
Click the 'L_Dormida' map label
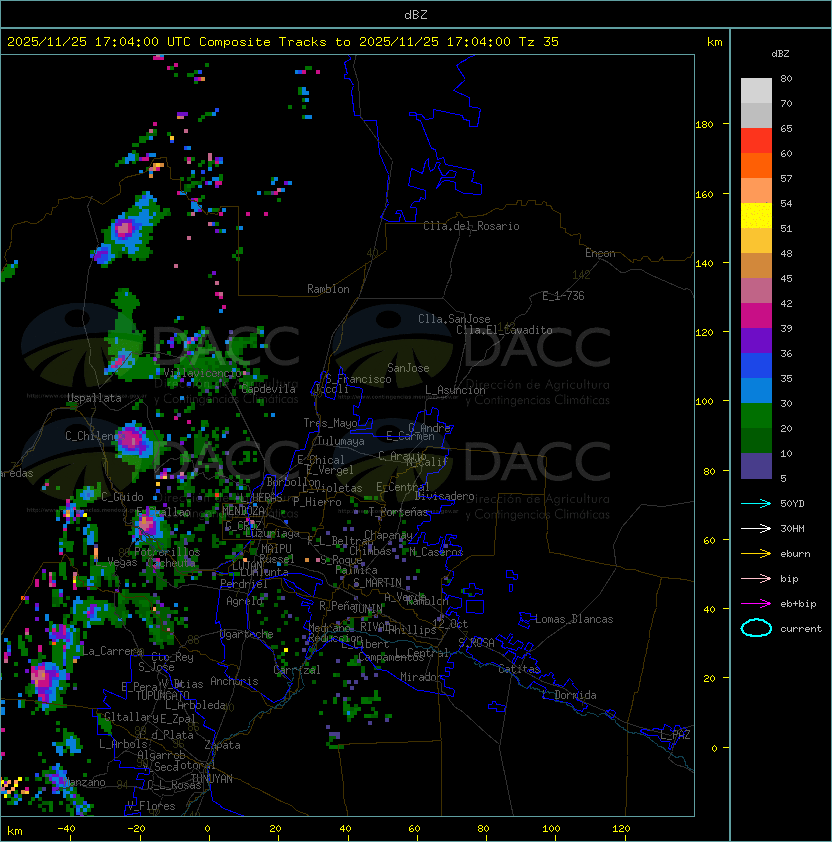pyautogui.click(x=569, y=695)
